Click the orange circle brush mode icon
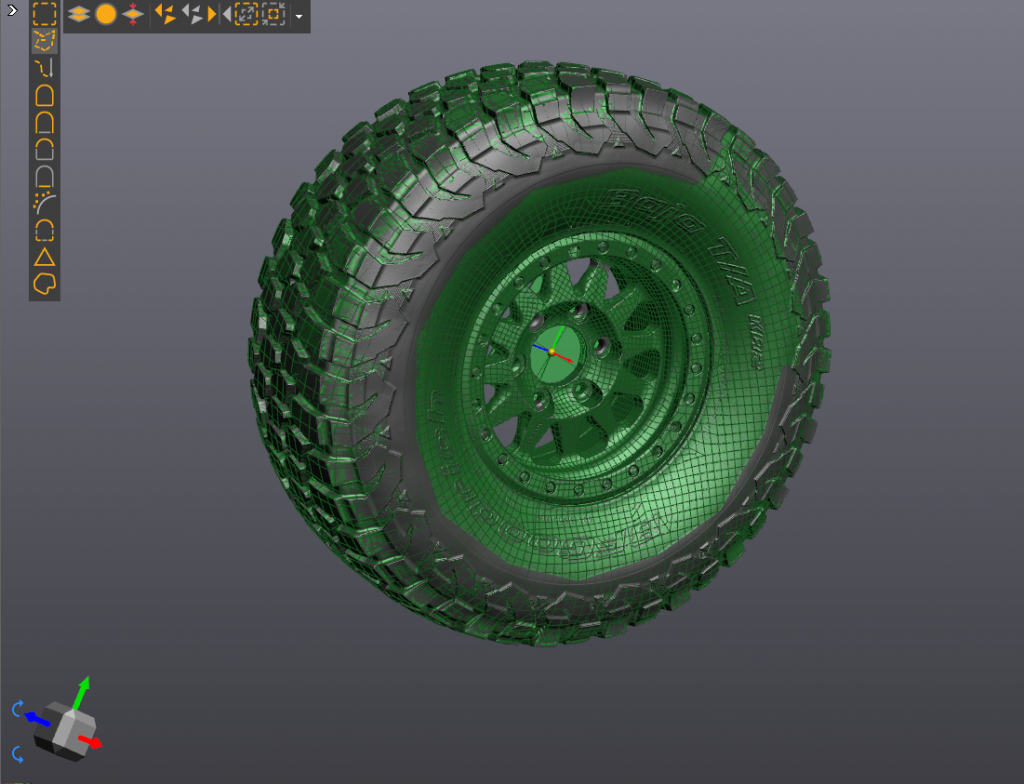 point(106,16)
